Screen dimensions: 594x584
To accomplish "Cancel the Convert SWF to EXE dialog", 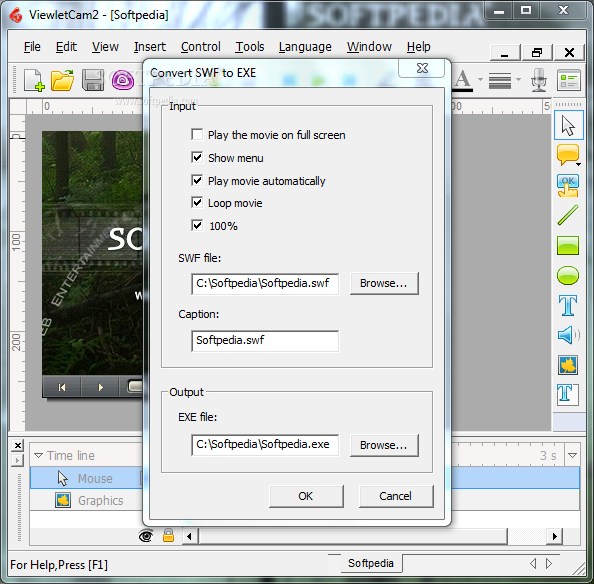I will (395, 496).
